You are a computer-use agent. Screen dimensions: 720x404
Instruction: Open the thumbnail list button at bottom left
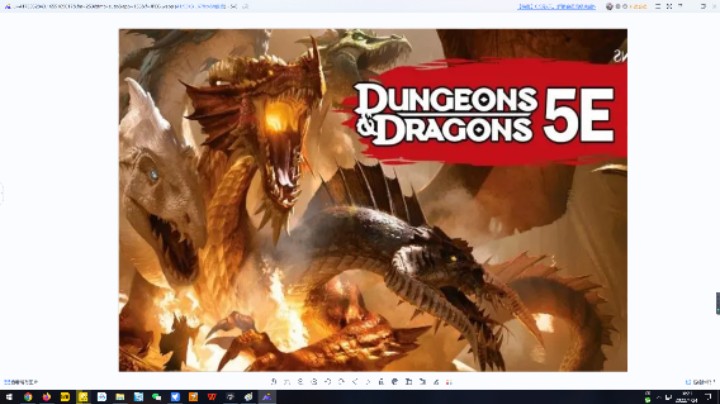coord(21,382)
